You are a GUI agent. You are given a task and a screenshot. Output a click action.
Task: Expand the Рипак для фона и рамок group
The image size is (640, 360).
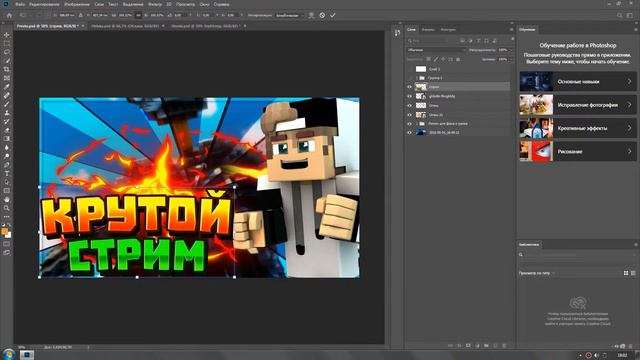click(x=417, y=123)
